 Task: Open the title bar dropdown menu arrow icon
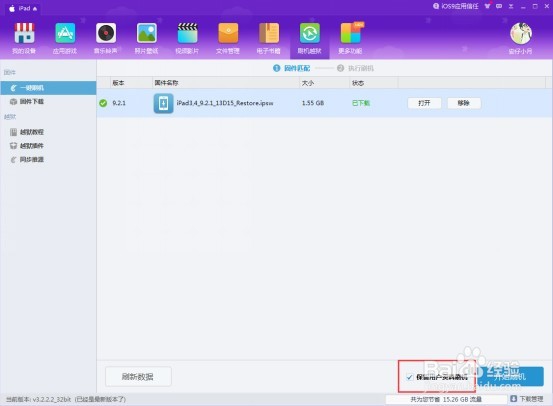tap(511, 6)
